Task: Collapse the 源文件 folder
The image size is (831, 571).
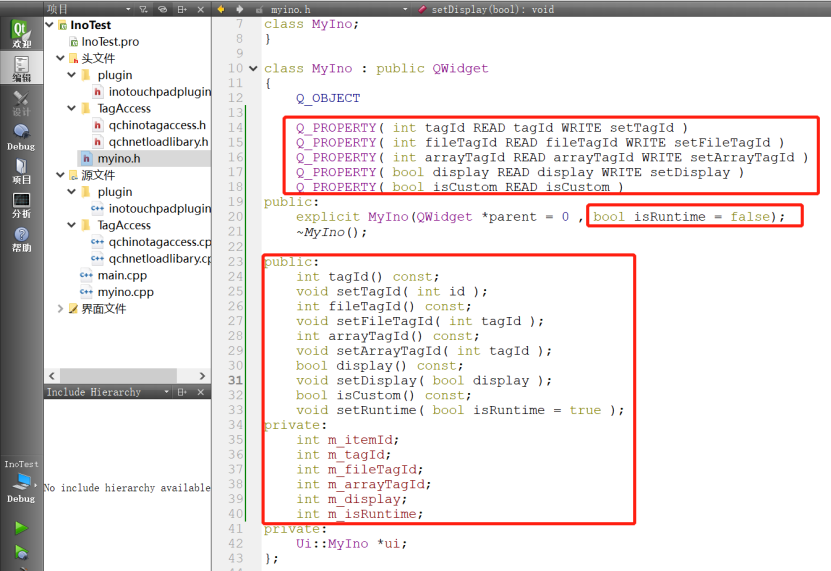Action: pos(61,175)
